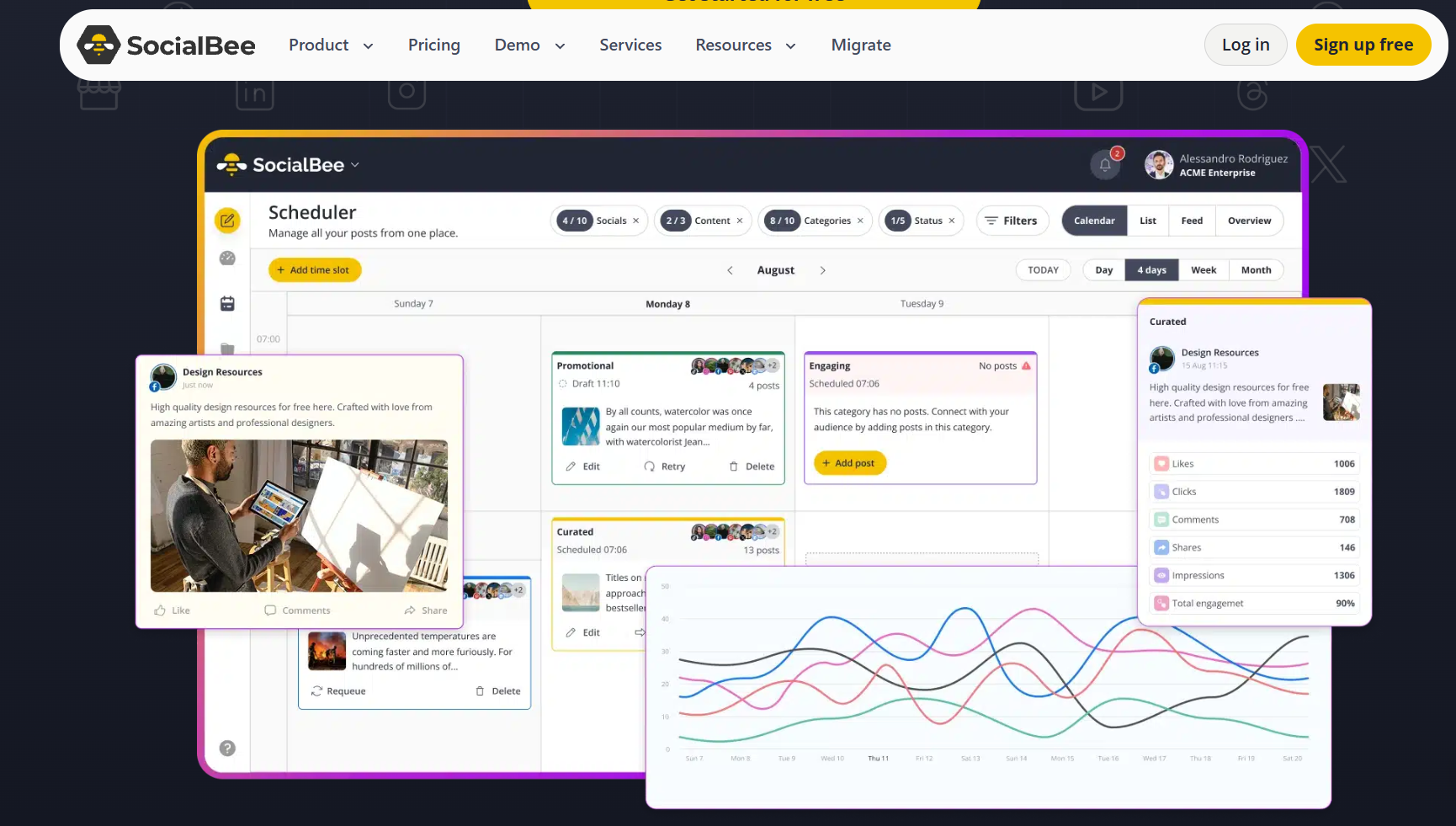This screenshot has width=1456, height=826.
Task: Expand the Resources menu dropdown
Action: click(746, 45)
